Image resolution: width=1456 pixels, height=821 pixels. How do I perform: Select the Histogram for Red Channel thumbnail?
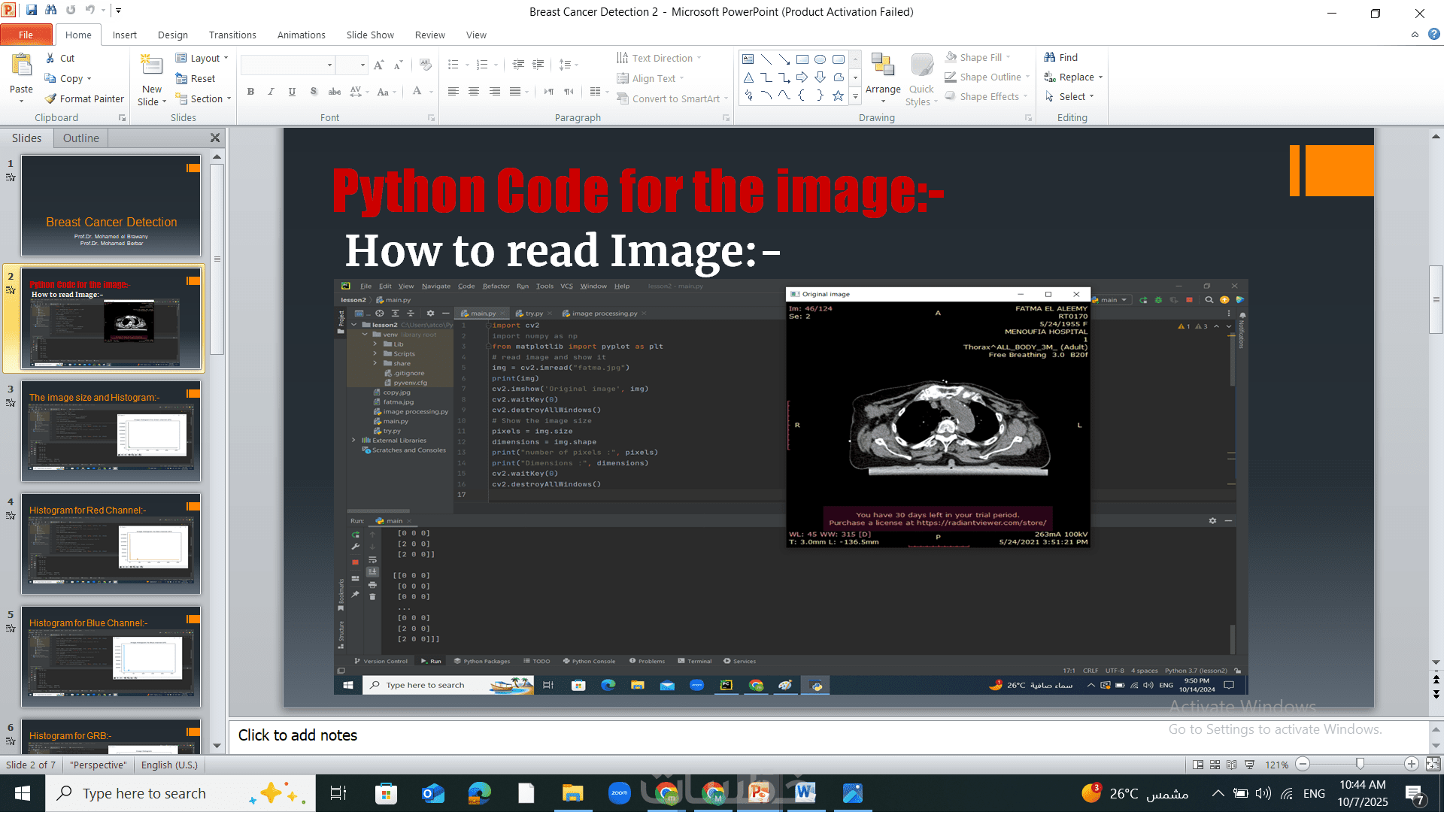click(x=111, y=544)
